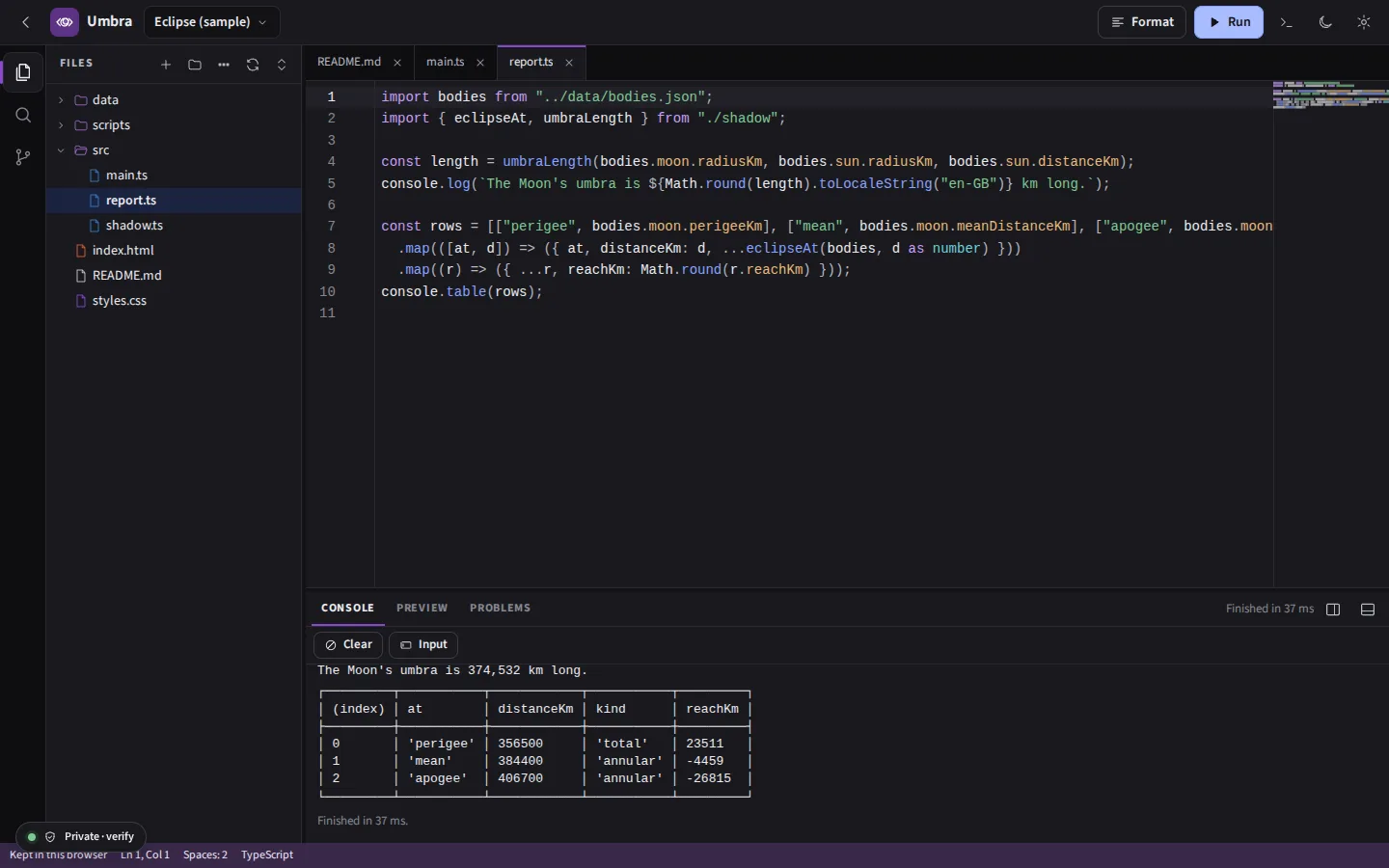Click TypeScript language in status bar
This screenshot has width=1389, height=868.
[267, 855]
